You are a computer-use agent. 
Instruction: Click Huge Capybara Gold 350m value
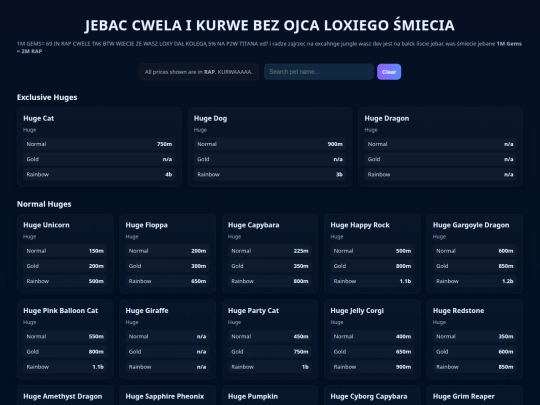pos(301,266)
